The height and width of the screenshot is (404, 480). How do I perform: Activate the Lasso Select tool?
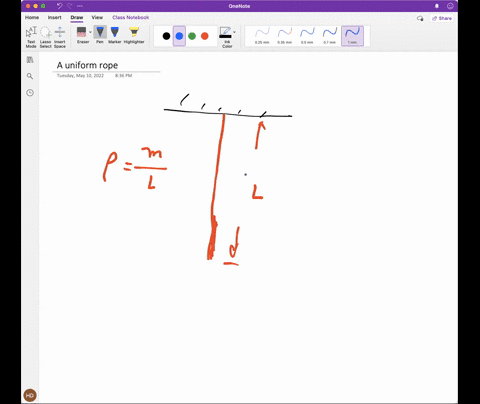click(45, 37)
